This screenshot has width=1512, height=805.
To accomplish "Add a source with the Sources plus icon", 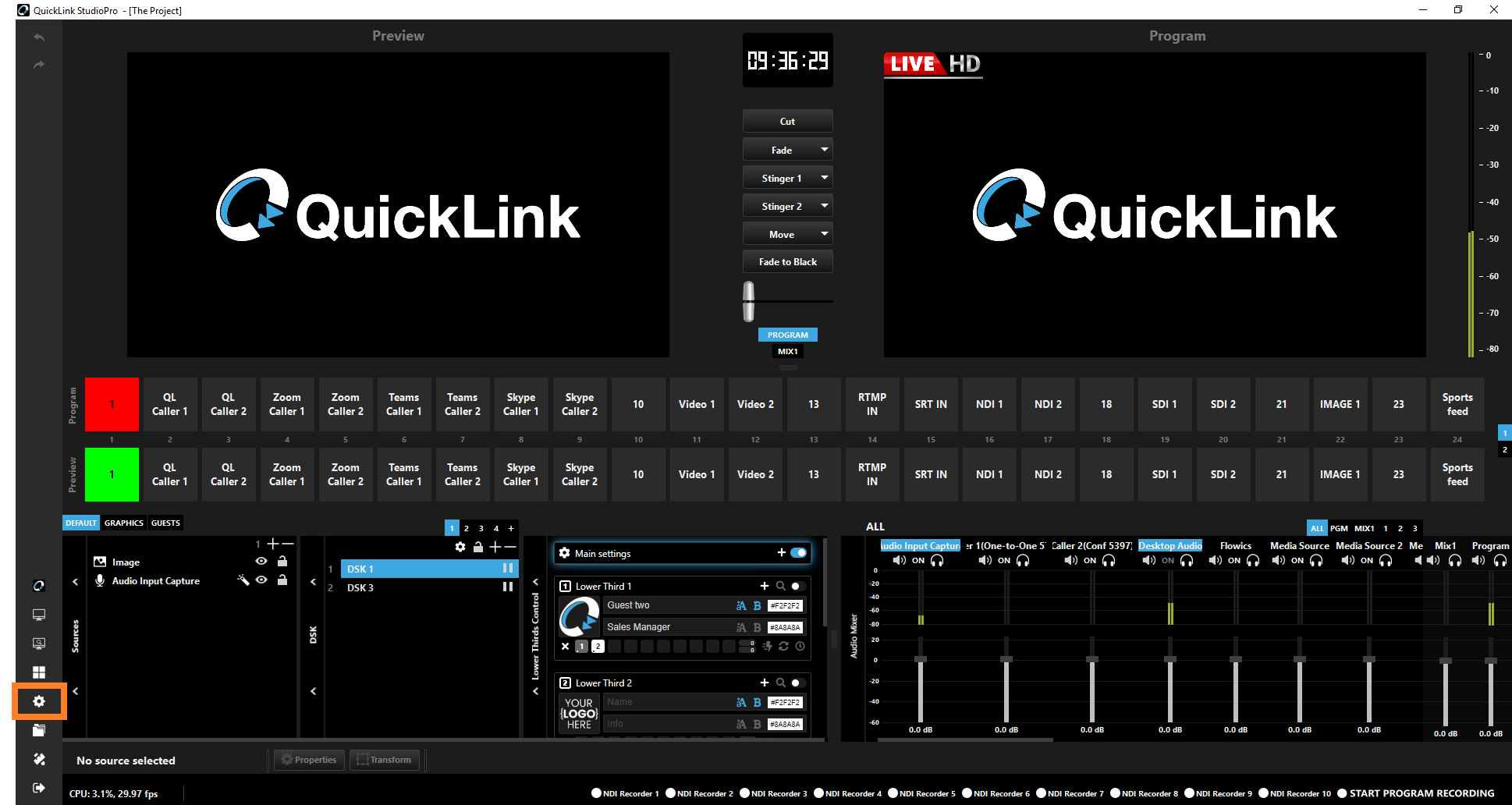I will (x=272, y=544).
